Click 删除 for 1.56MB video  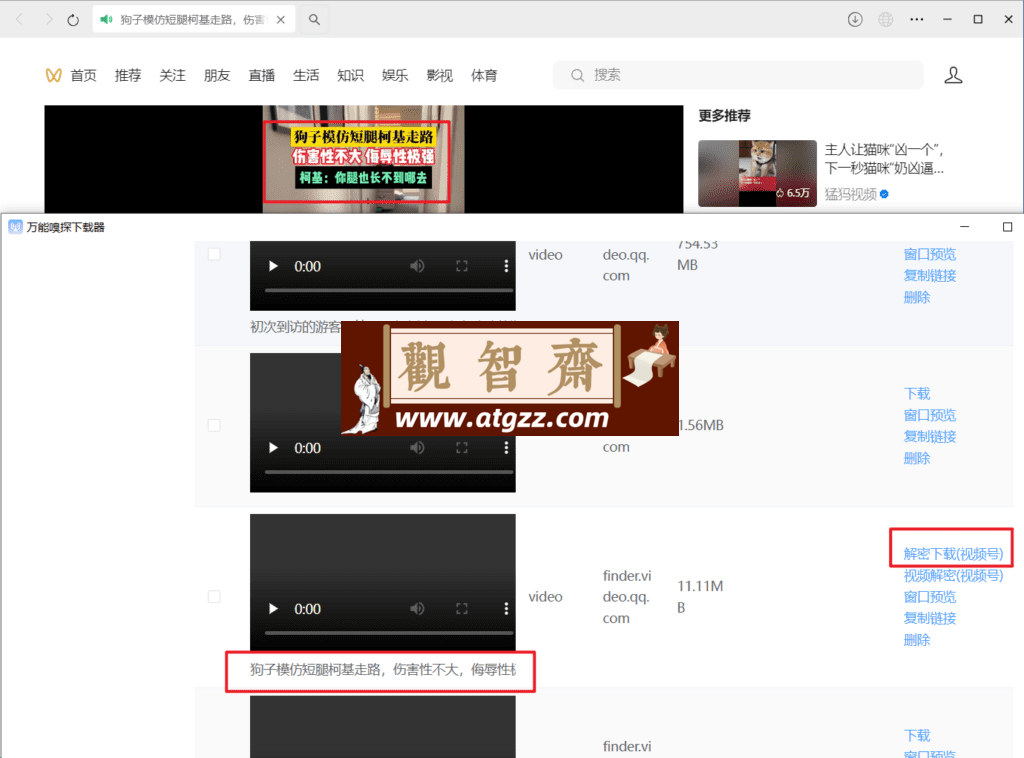coord(917,458)
